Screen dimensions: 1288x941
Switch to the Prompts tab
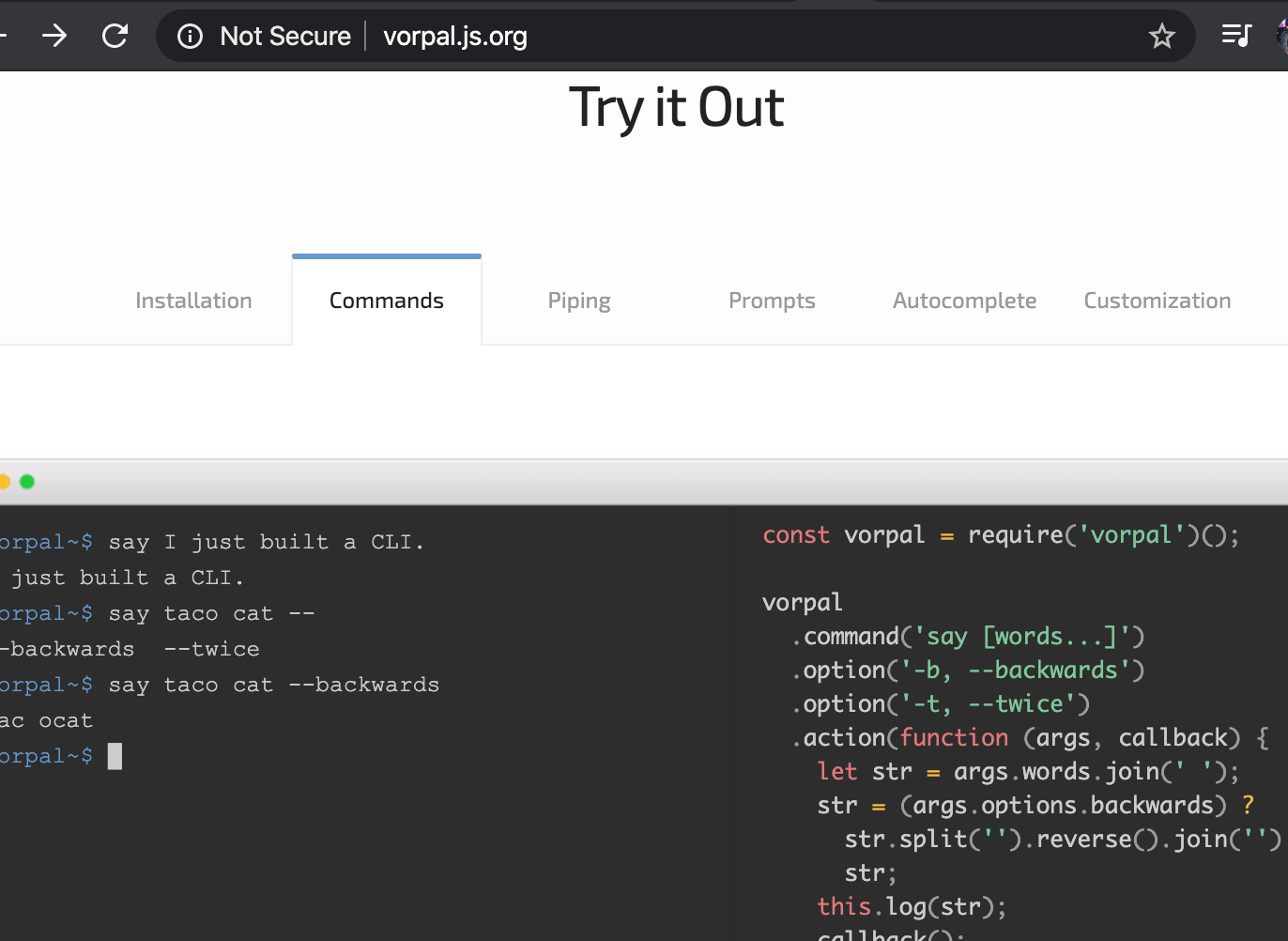pos(772,301)
